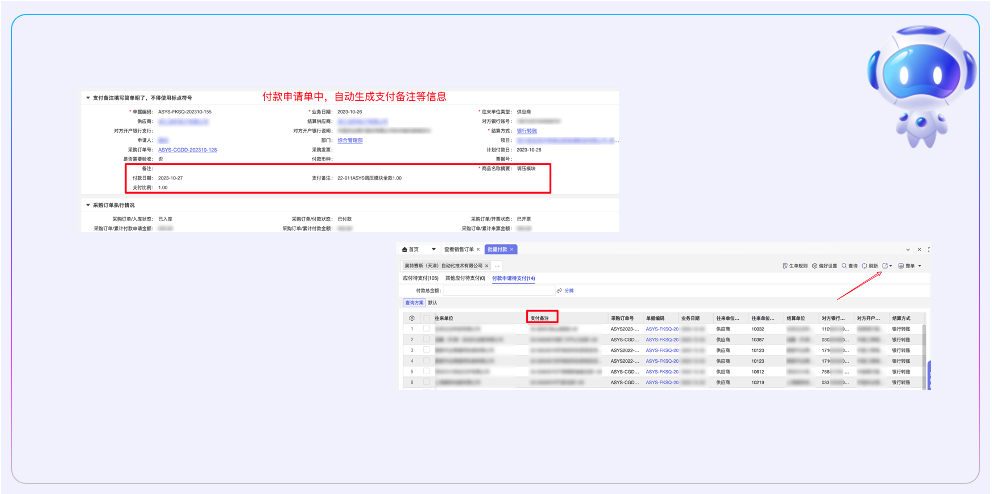Tick the checkbox in table row 1
Screen dimensions: 992x494
pos(426,328)
